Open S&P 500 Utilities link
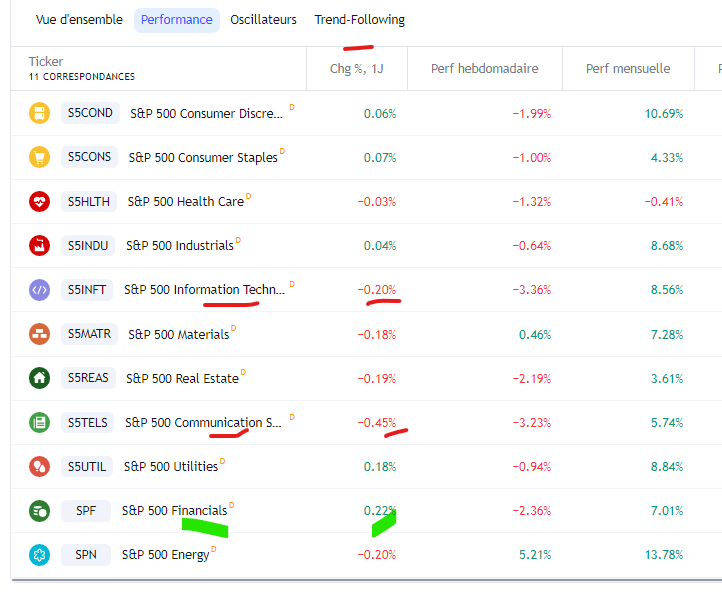The image size is (722, 597). (x=171, y=467)
